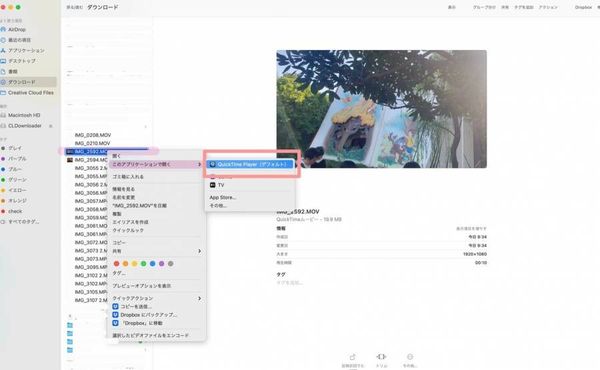Select 書類 in the sidebar

pos(13,72)
